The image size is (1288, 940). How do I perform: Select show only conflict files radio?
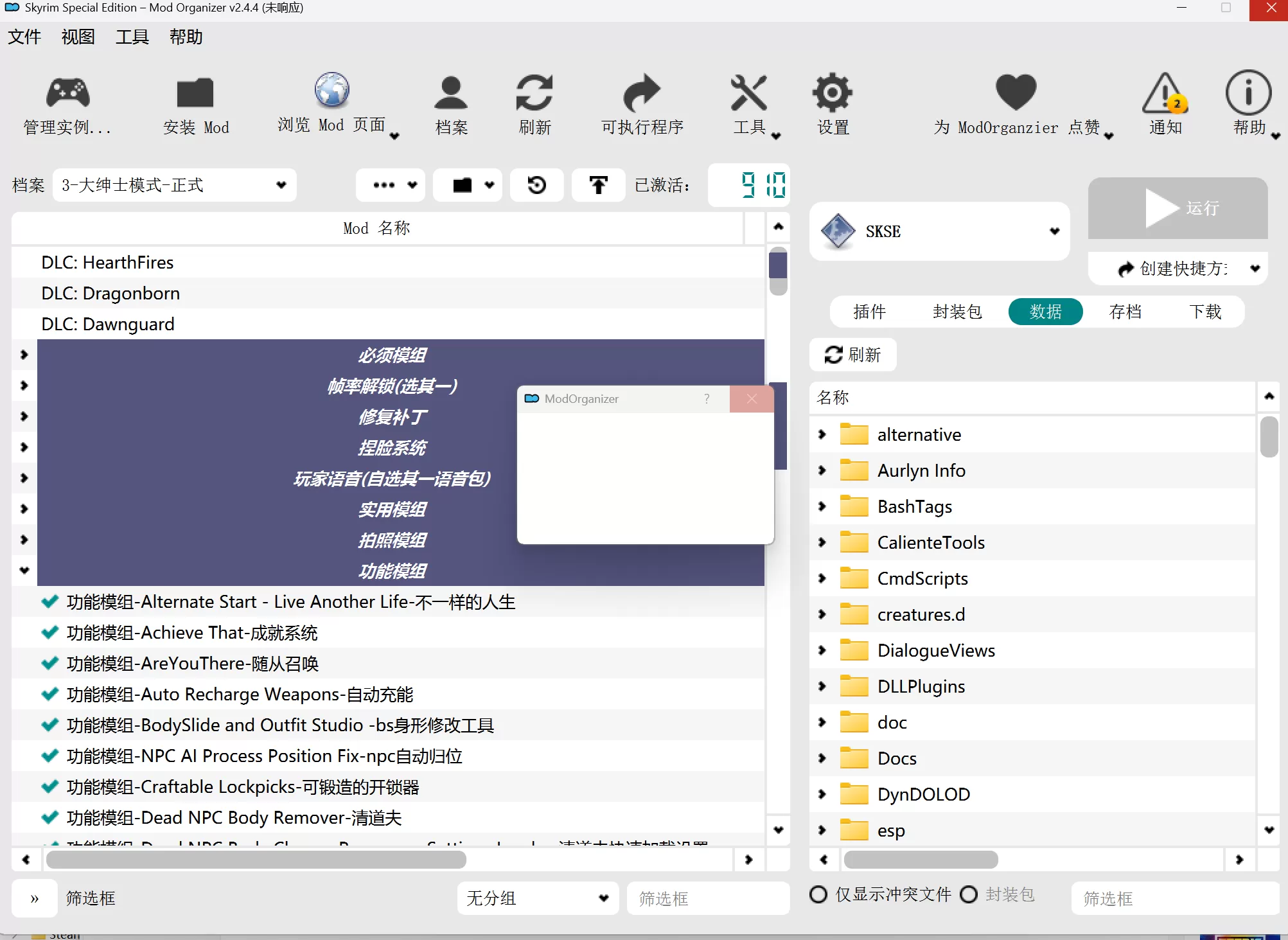click(x=818, y=894)
